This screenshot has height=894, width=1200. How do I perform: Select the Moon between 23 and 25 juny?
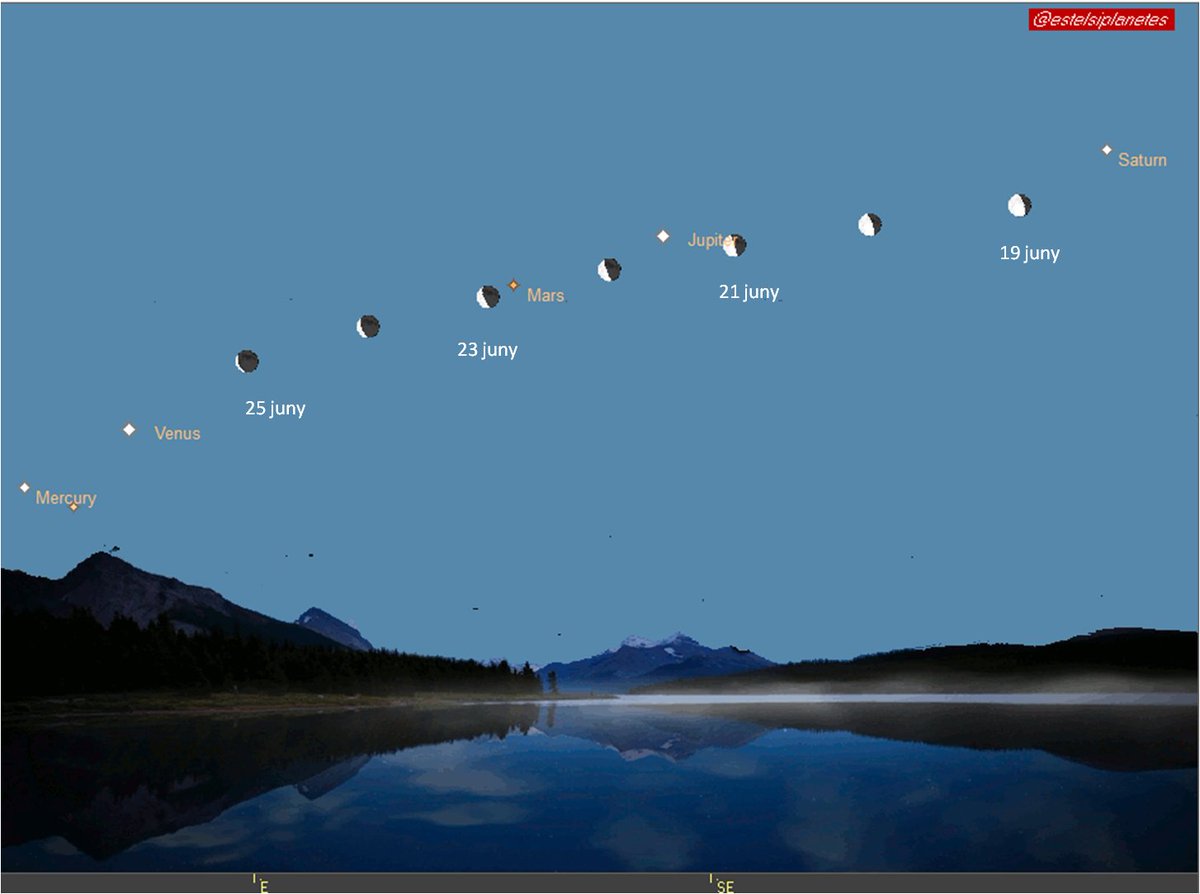pos(368,326)
